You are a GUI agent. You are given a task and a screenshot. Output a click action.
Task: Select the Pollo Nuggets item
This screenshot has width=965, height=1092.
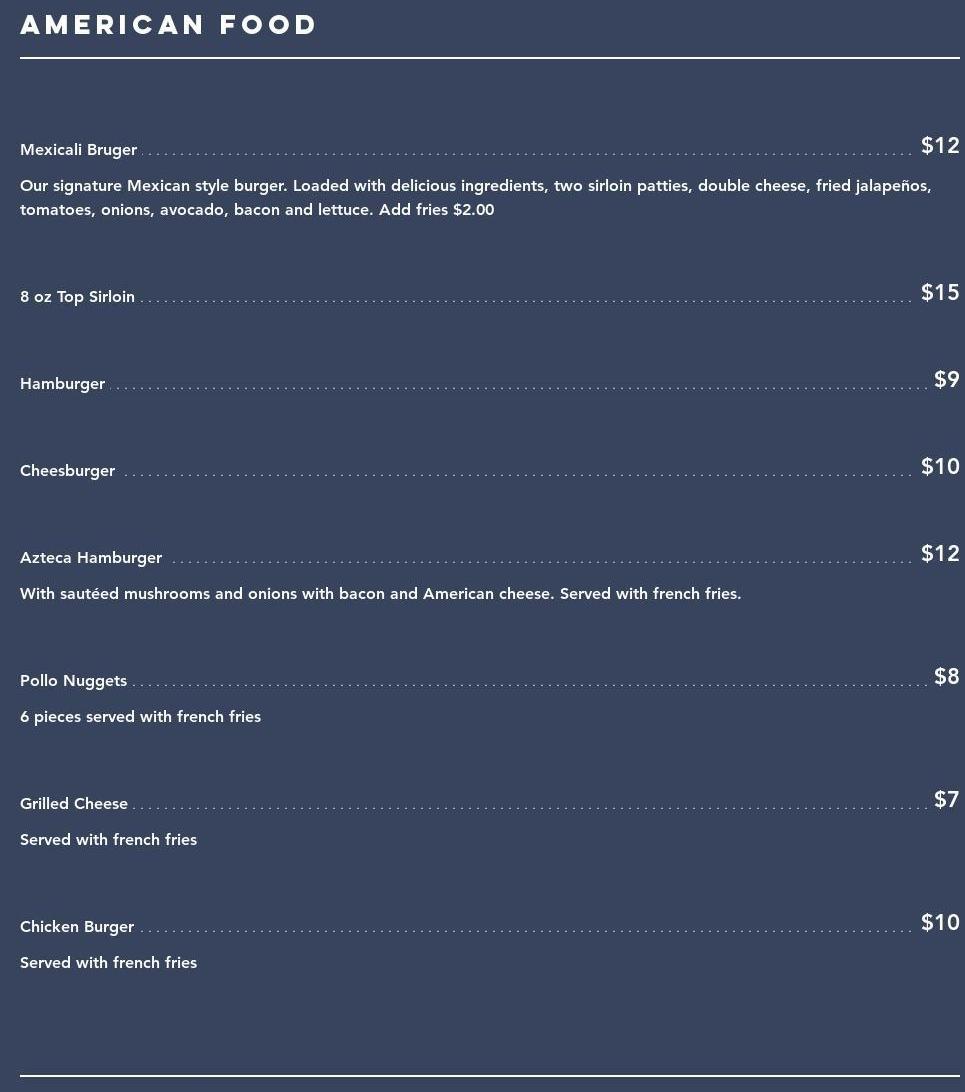(73, 681)
